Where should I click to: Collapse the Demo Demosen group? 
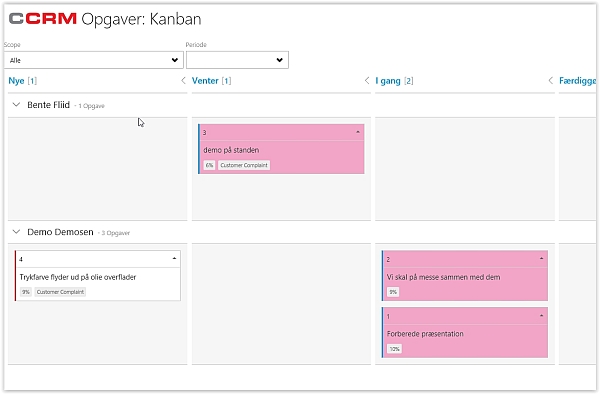click(x=16, y=231)
